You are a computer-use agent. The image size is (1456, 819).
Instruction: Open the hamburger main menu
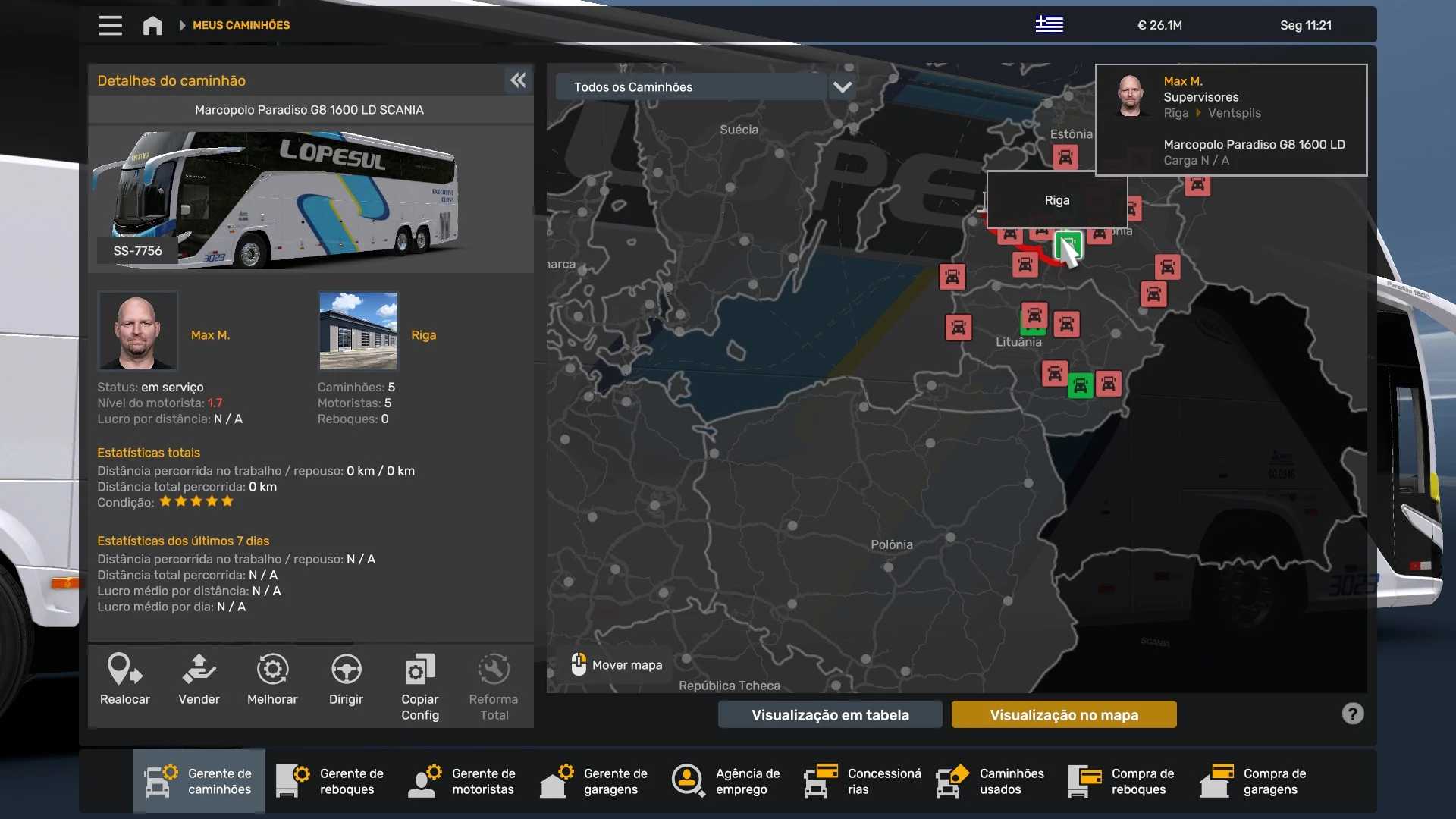110,25
